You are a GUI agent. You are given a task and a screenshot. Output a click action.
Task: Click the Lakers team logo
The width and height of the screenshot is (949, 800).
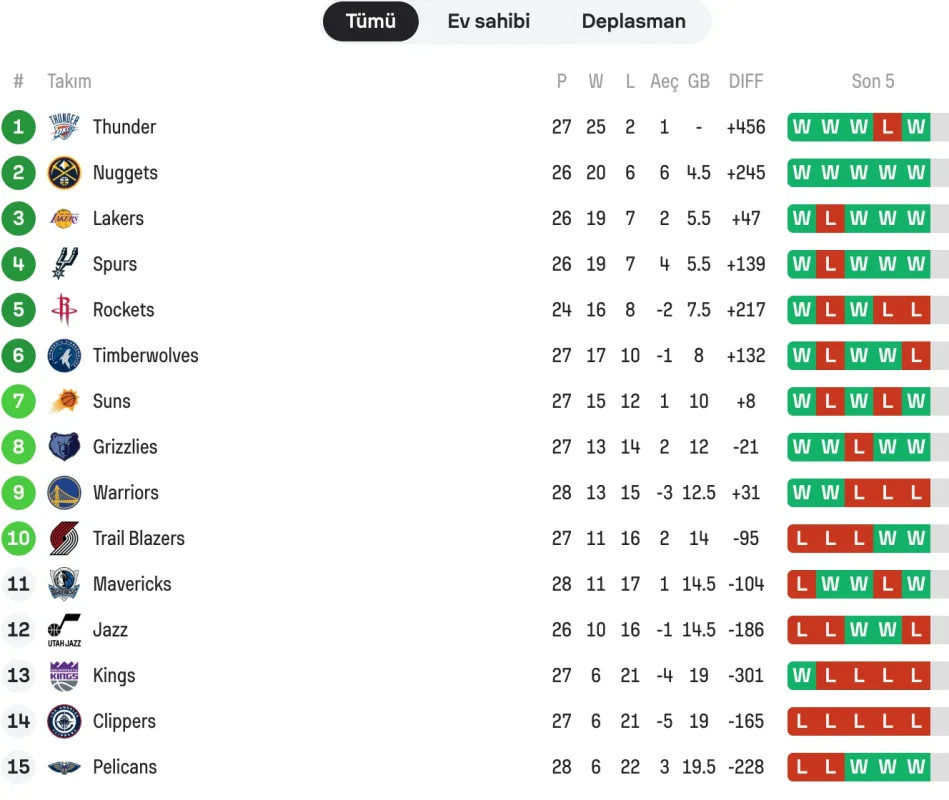pyautogui.click(x=64, y=219)
